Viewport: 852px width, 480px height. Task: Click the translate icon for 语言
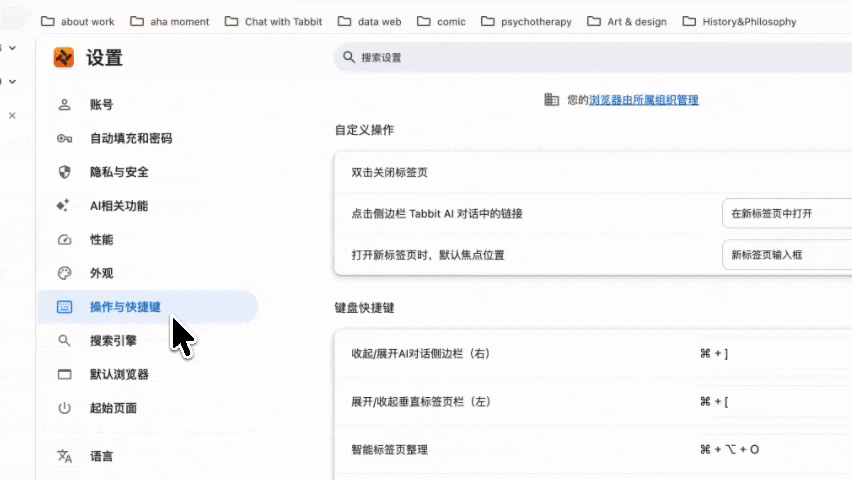pyautogui.click(x=64, y=456)
